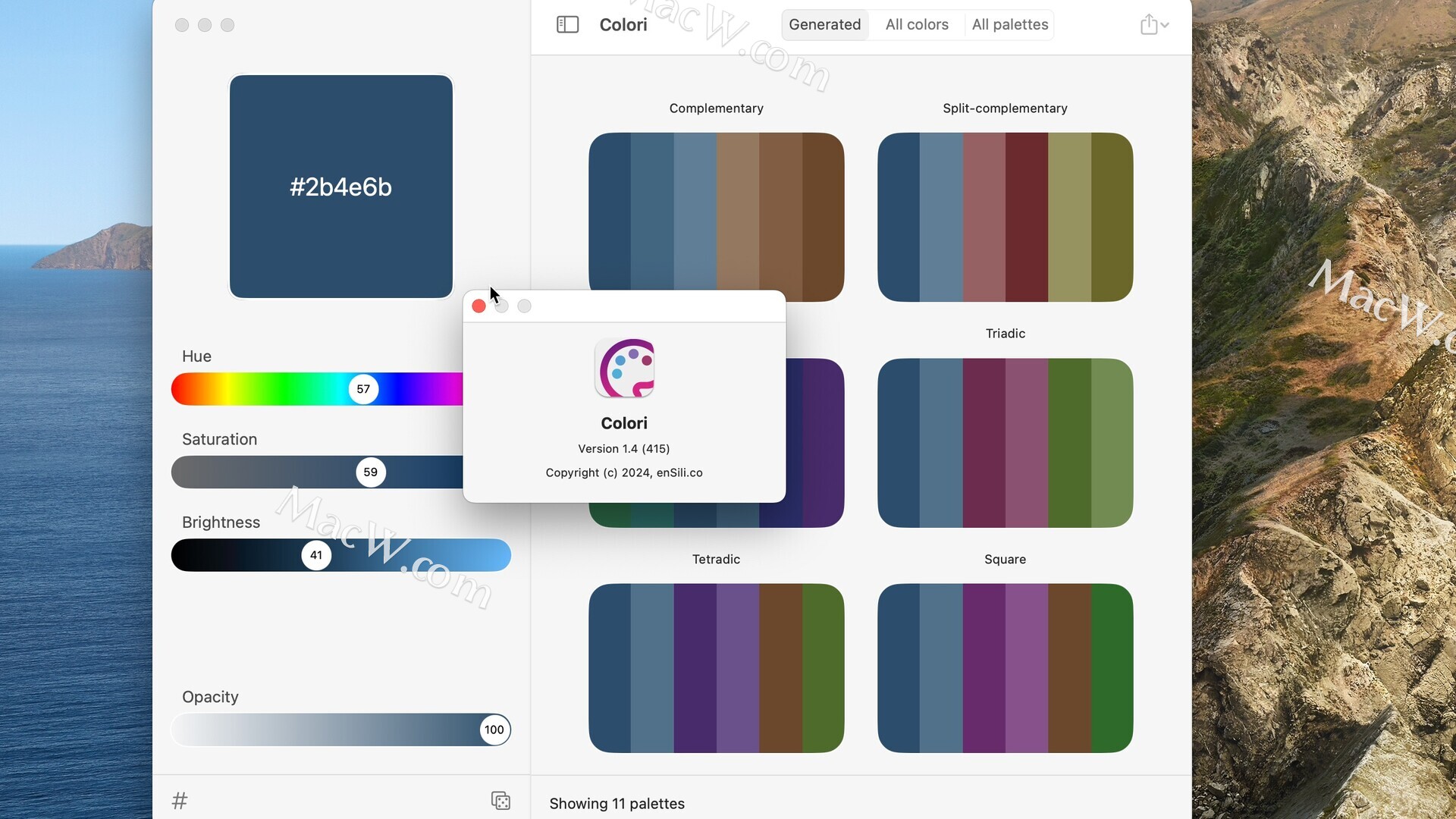Select the Square palette
This screenshot has width=1456, height=819.
[1005, 668]
